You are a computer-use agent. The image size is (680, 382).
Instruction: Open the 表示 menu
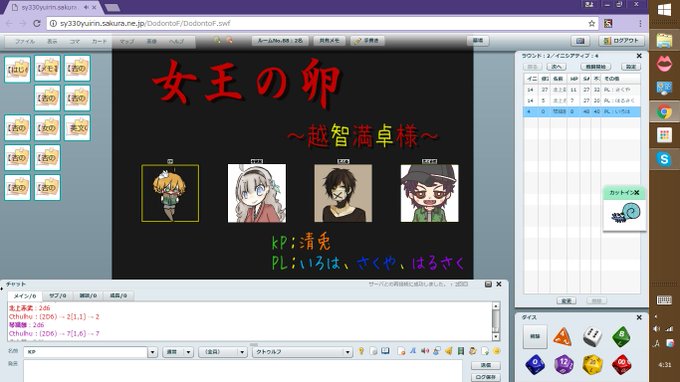[52, 42]
